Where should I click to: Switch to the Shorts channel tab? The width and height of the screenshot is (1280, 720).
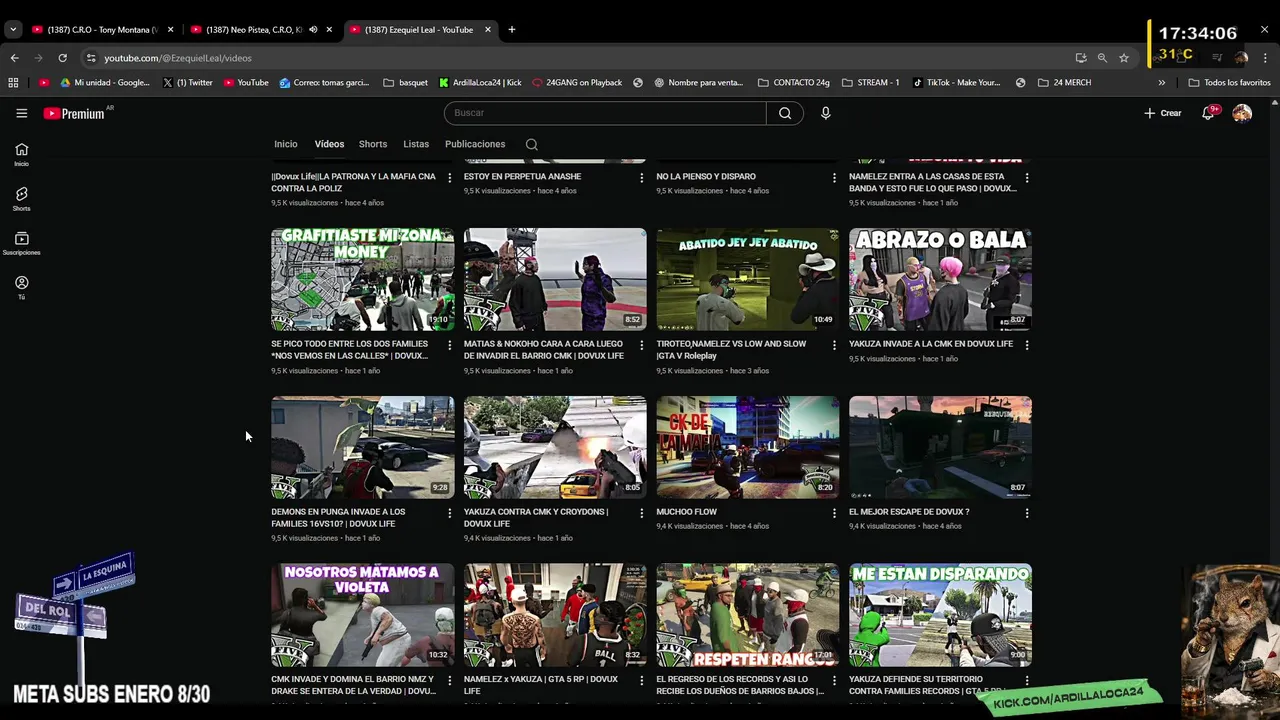pos(373,144)
